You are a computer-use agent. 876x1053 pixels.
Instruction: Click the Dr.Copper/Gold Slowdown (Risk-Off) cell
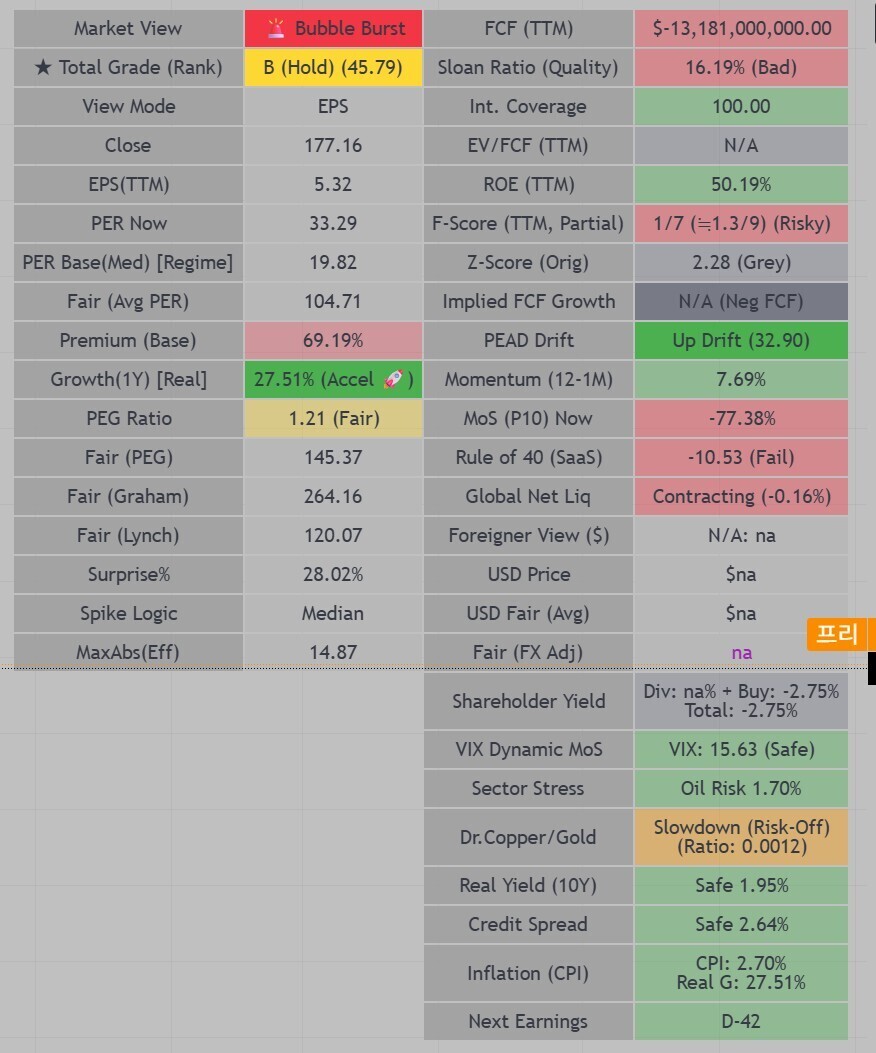point(740,837)
